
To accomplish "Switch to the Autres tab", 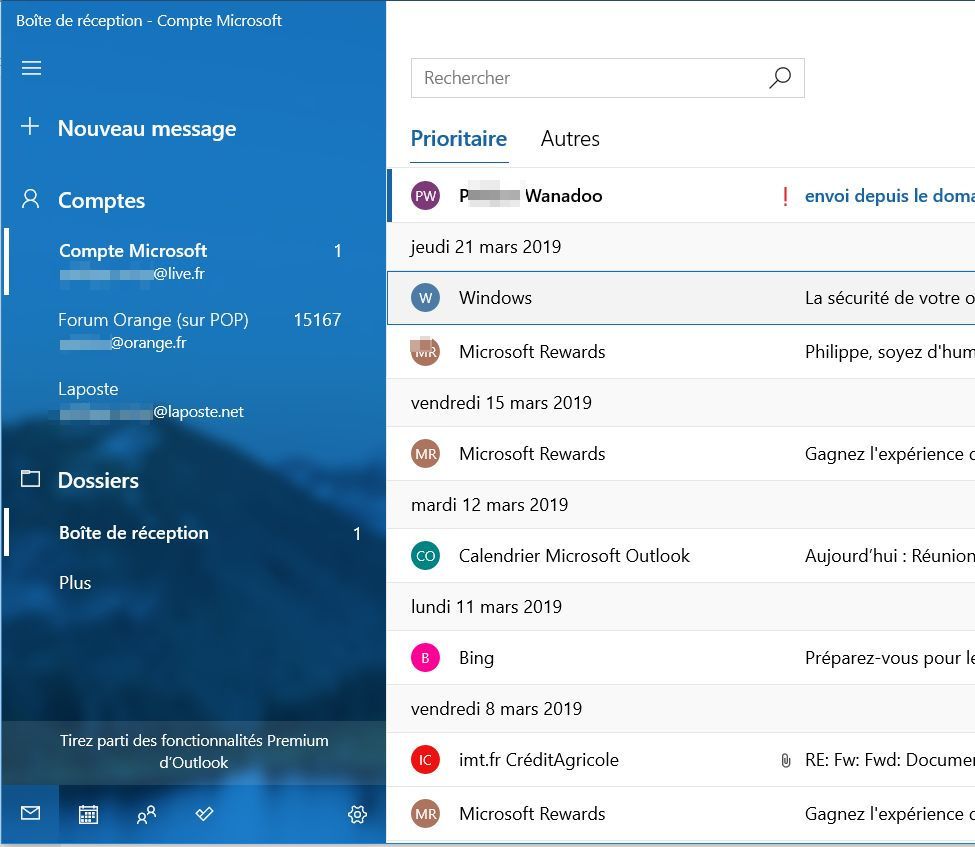I will (x=570, y=139).
